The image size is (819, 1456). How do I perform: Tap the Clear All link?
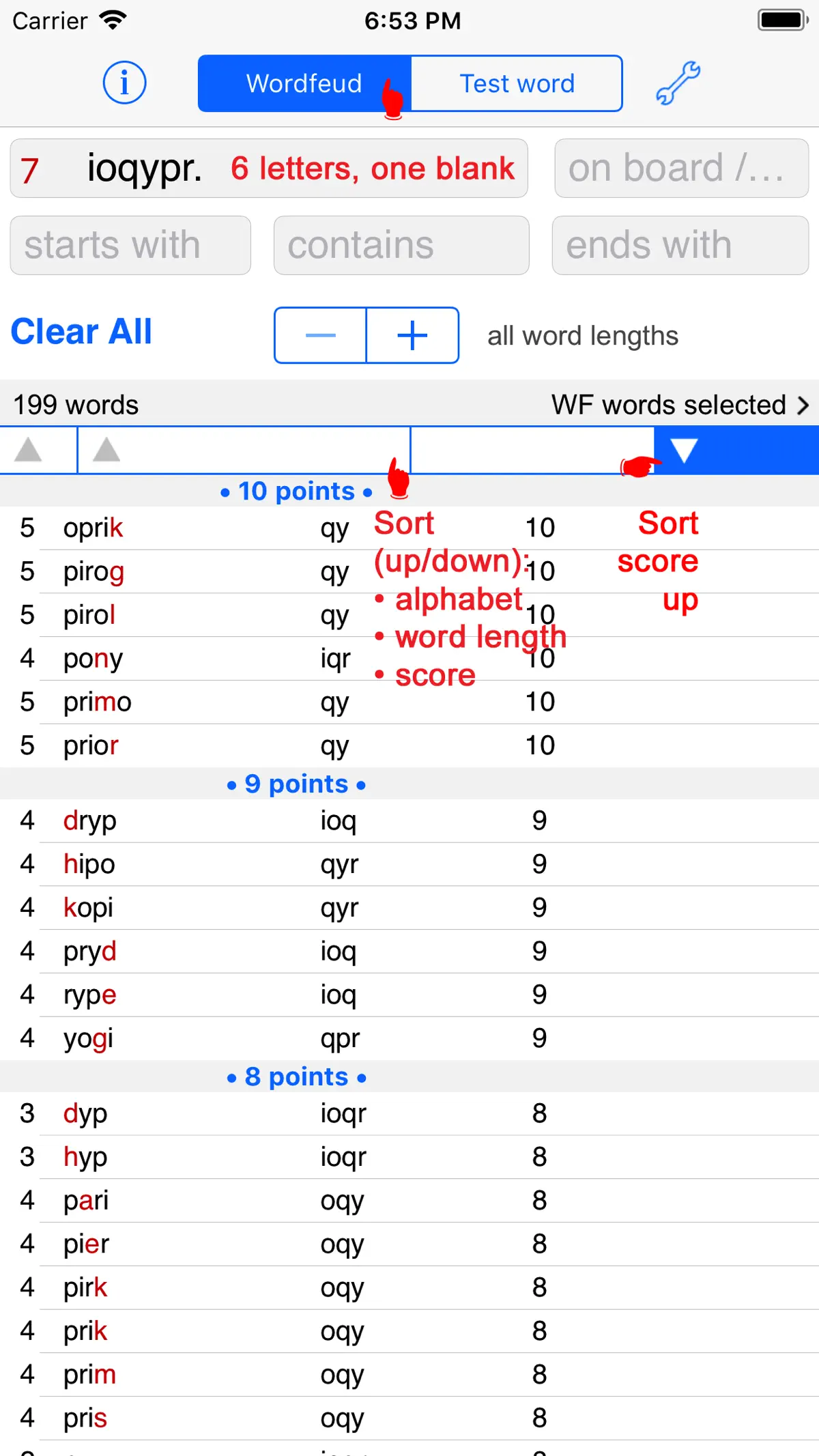tap(81, 332)
